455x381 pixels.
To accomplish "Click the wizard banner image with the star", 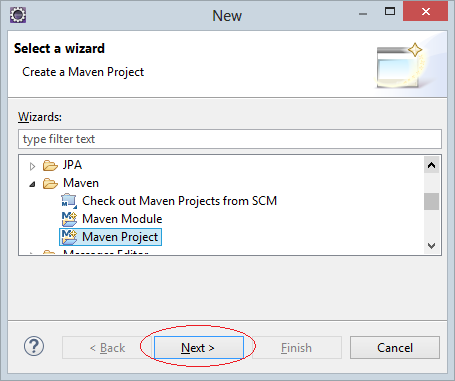I will pos(402,65).
